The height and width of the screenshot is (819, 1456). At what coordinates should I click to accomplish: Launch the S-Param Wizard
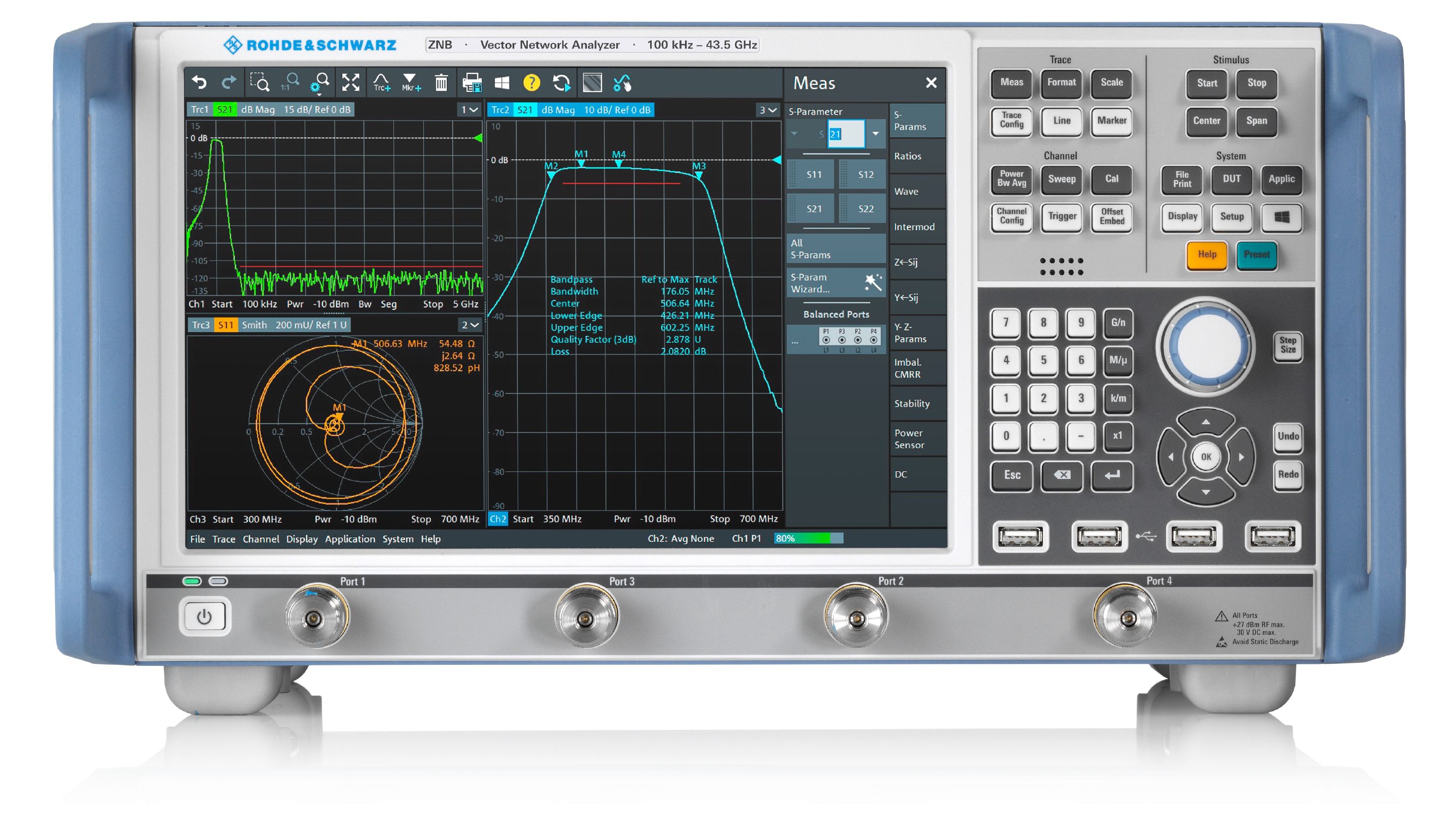tap(835, 283)
